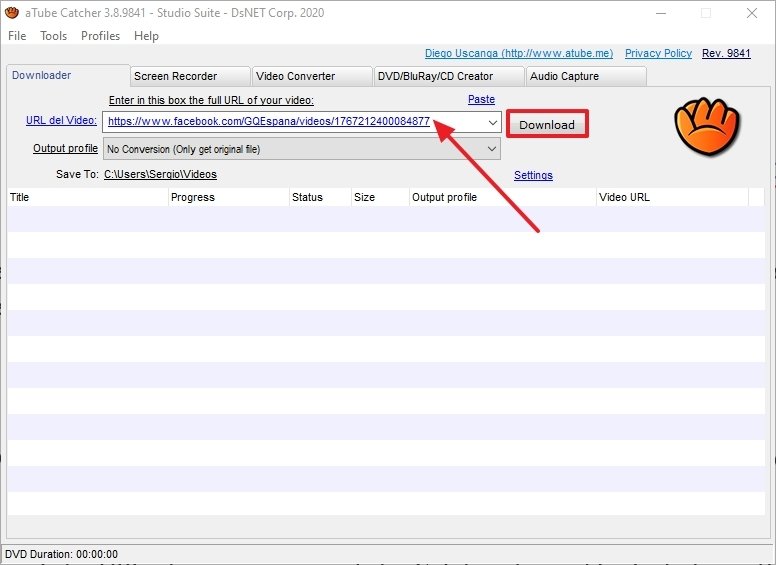The height and width of the screenshot is (565, 776).
Task: Sort by the Size column header
Action: [380, 197]
